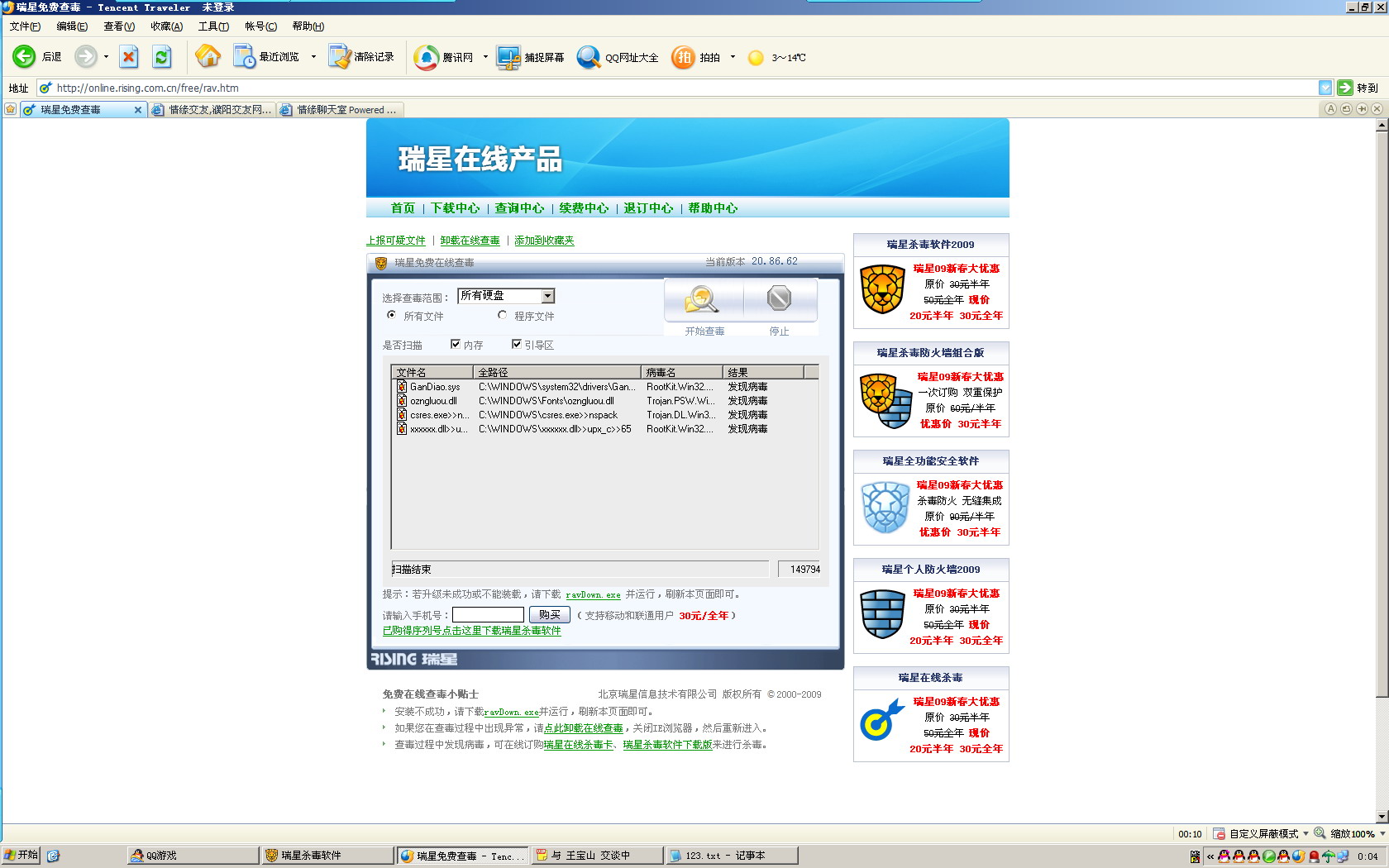1389x868 pixels.
Task: Click the file icon beside GanDiao.sys
Action: click(402, 386)
